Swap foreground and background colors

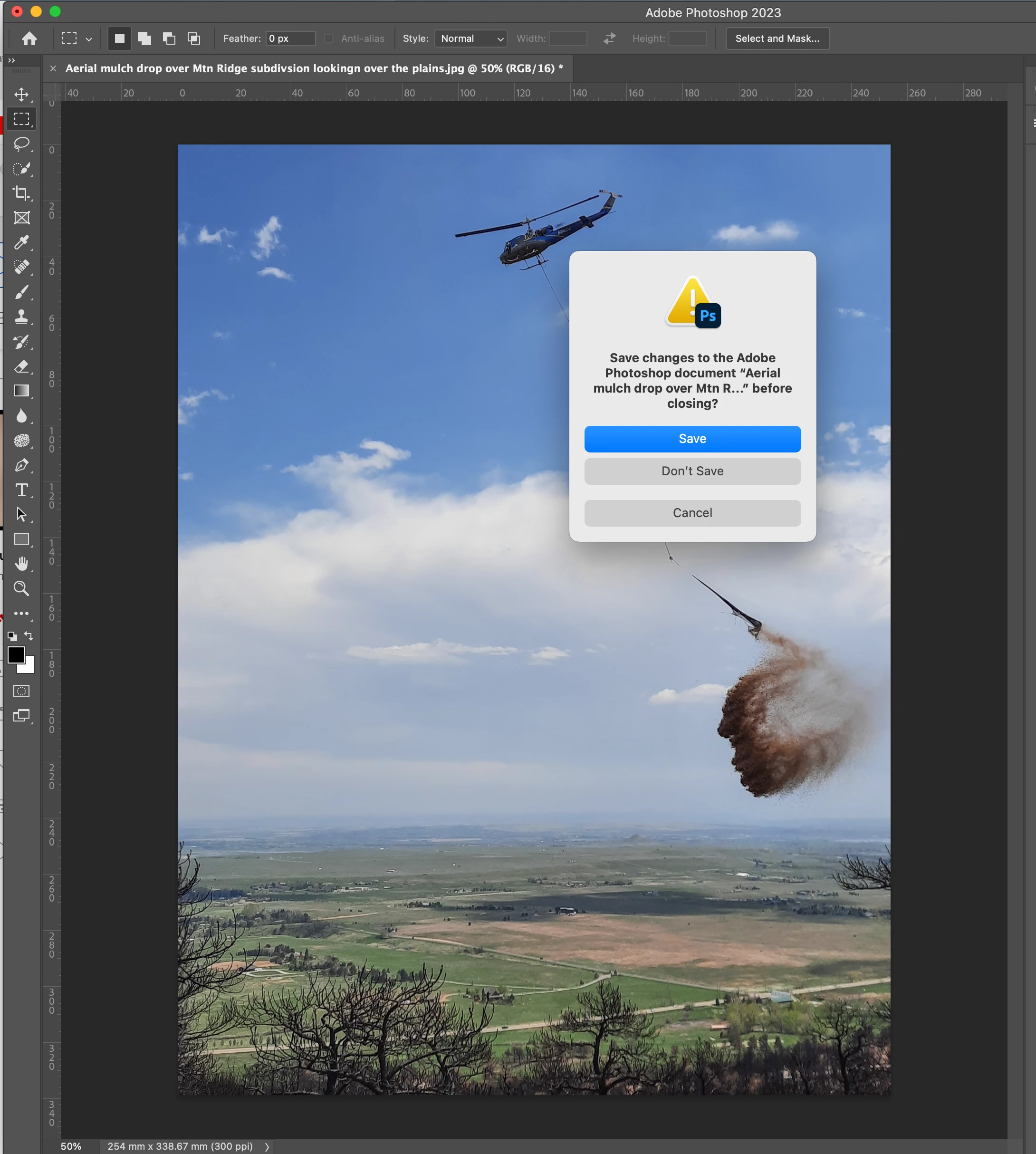29,636
